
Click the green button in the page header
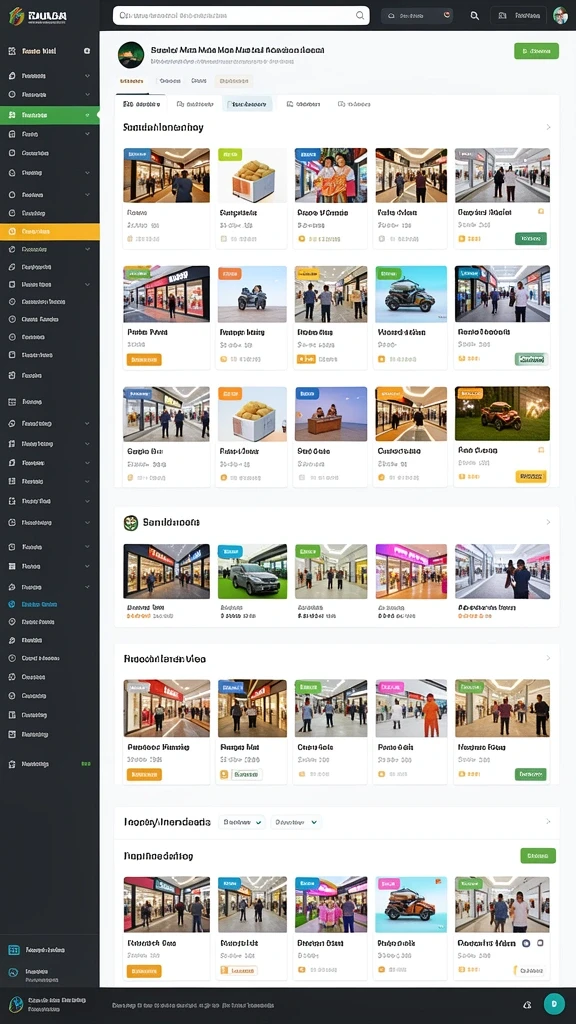pos(536,51)
